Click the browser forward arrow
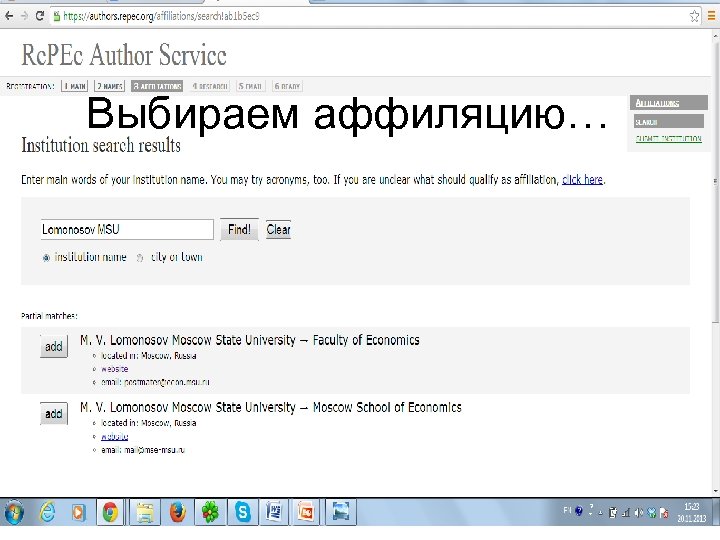This screenshot has width=720, height=540. 24,16
